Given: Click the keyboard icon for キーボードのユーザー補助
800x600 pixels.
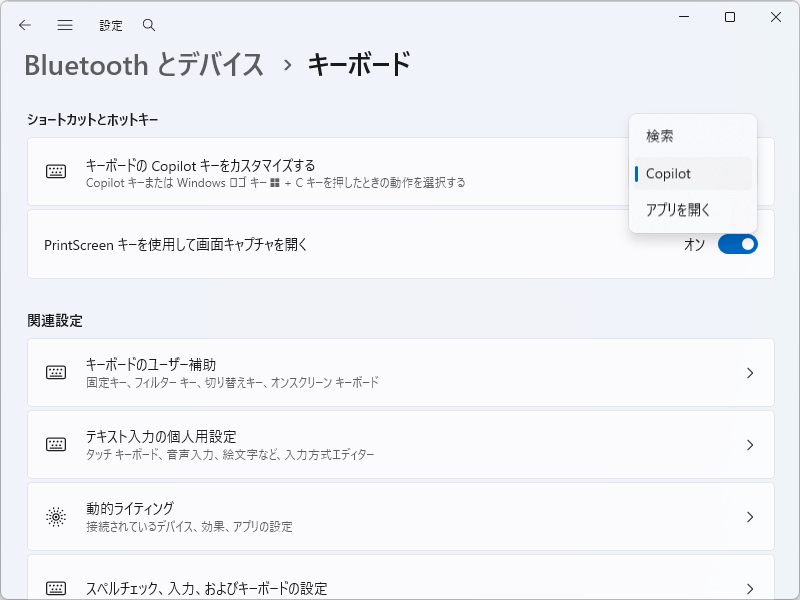Looking at the screenshot, I should pyautogui.click(x=56, y=372).
